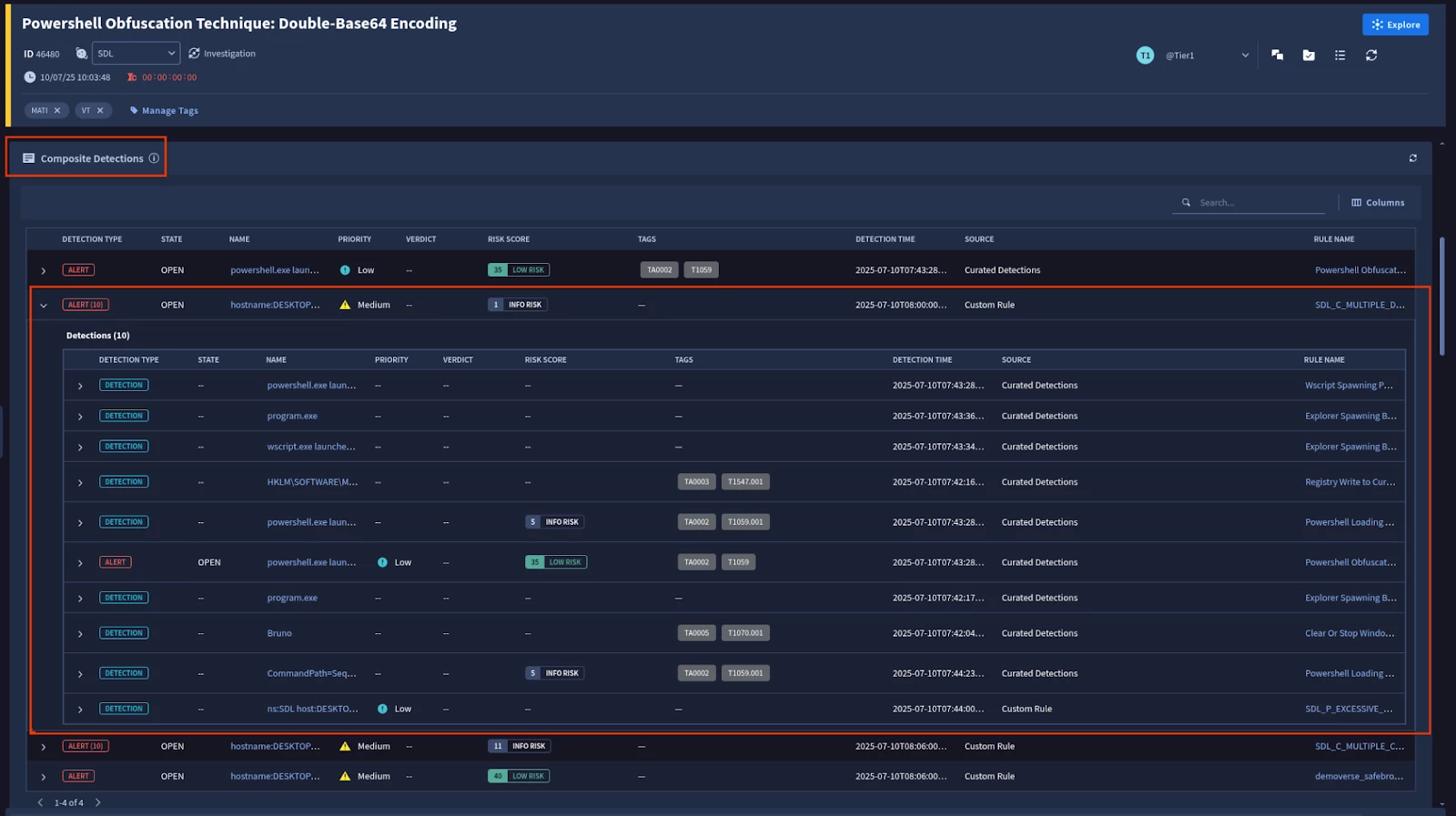Click the comments icon in the header
Screen dimensions: 1456x816
[x=1277, y=55]
